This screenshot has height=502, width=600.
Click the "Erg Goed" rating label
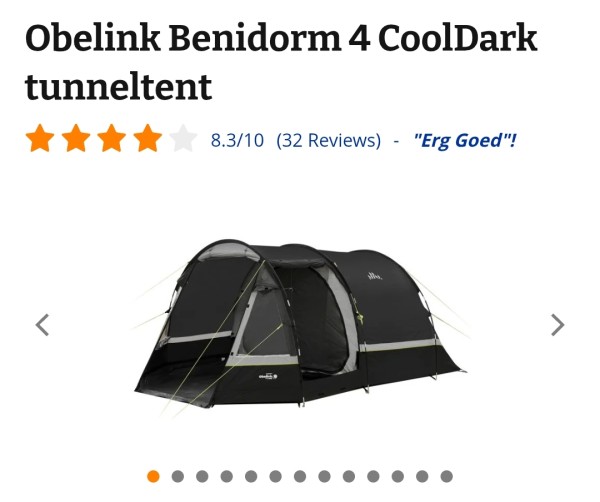click(x=465, y=140)
